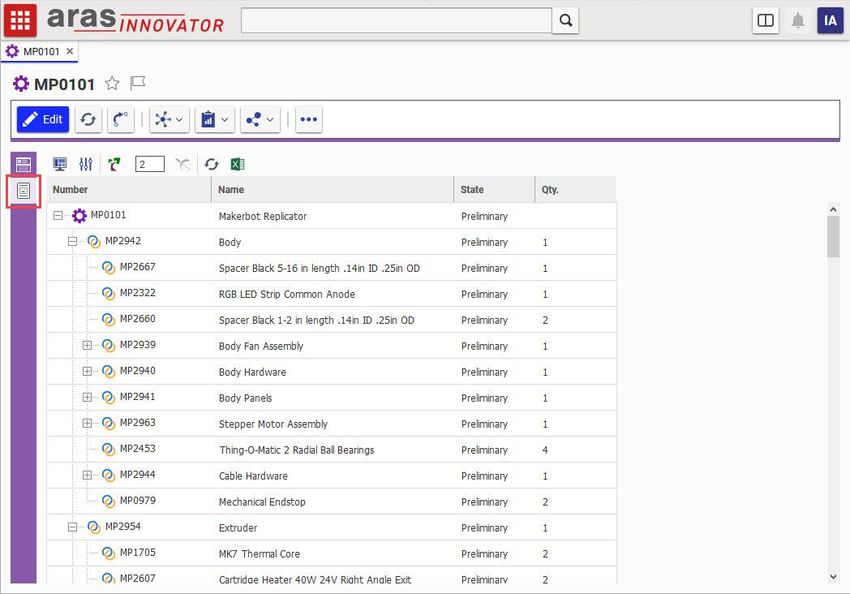Click the purple gear icon beside MP0101 row

[x=79, y=216]
